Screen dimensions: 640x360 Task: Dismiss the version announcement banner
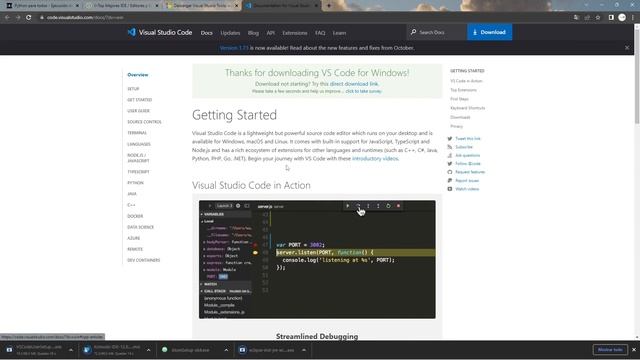tap(627, 48)
